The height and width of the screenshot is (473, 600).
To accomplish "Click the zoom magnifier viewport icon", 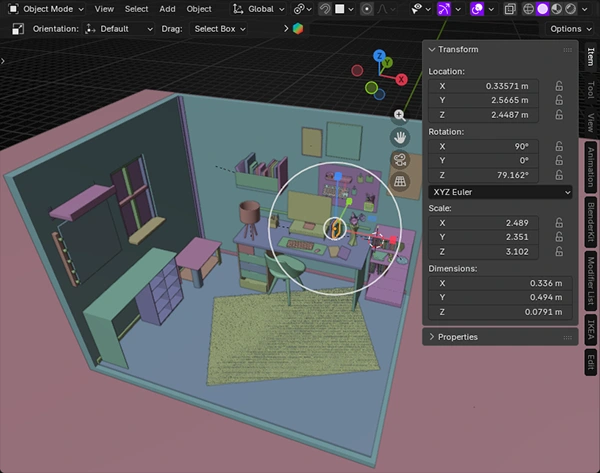I will (399, 115).
